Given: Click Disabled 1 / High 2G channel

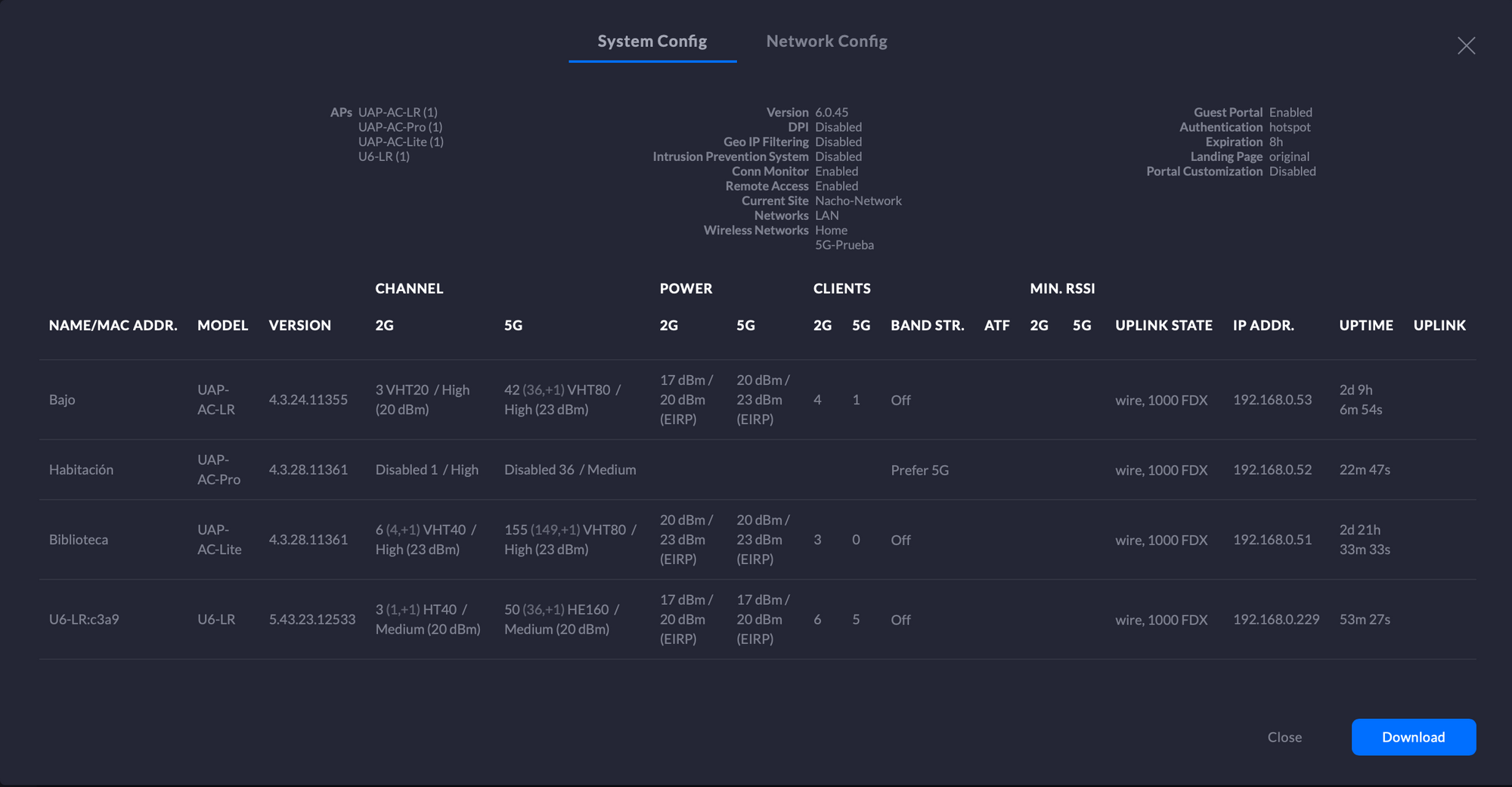Looking at the screenshot, I should pos(427,469).
